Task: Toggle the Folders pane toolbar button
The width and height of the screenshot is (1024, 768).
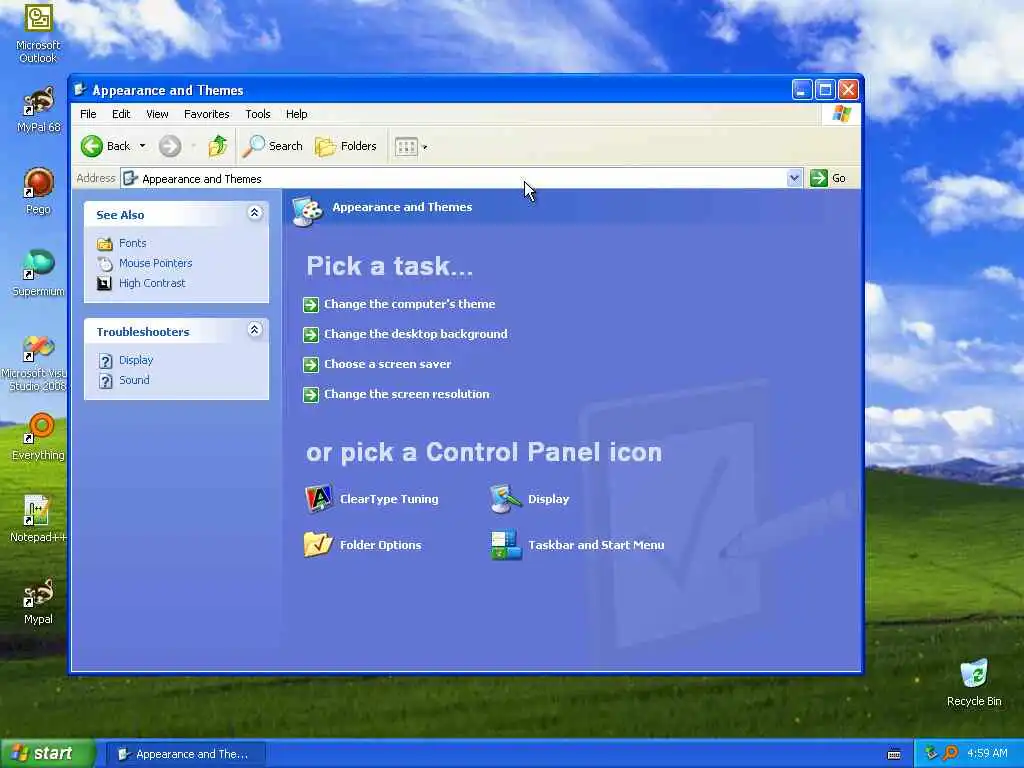Action: click(x=345, y=146)
